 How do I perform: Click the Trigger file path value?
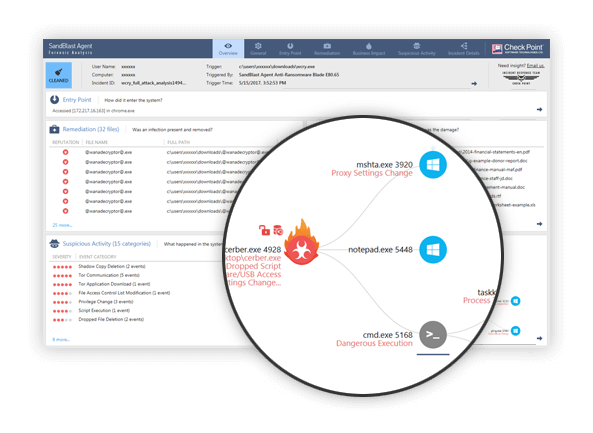[x=277, y=67]
